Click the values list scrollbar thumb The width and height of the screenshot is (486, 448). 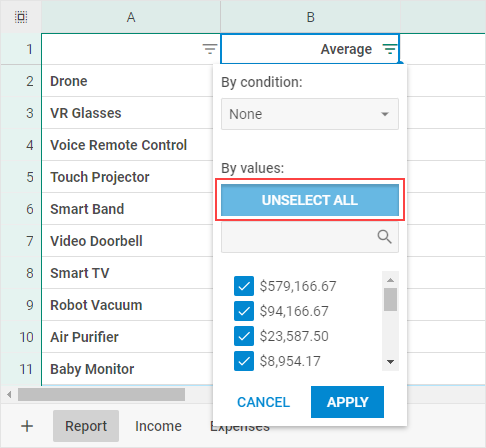[390, 299]
